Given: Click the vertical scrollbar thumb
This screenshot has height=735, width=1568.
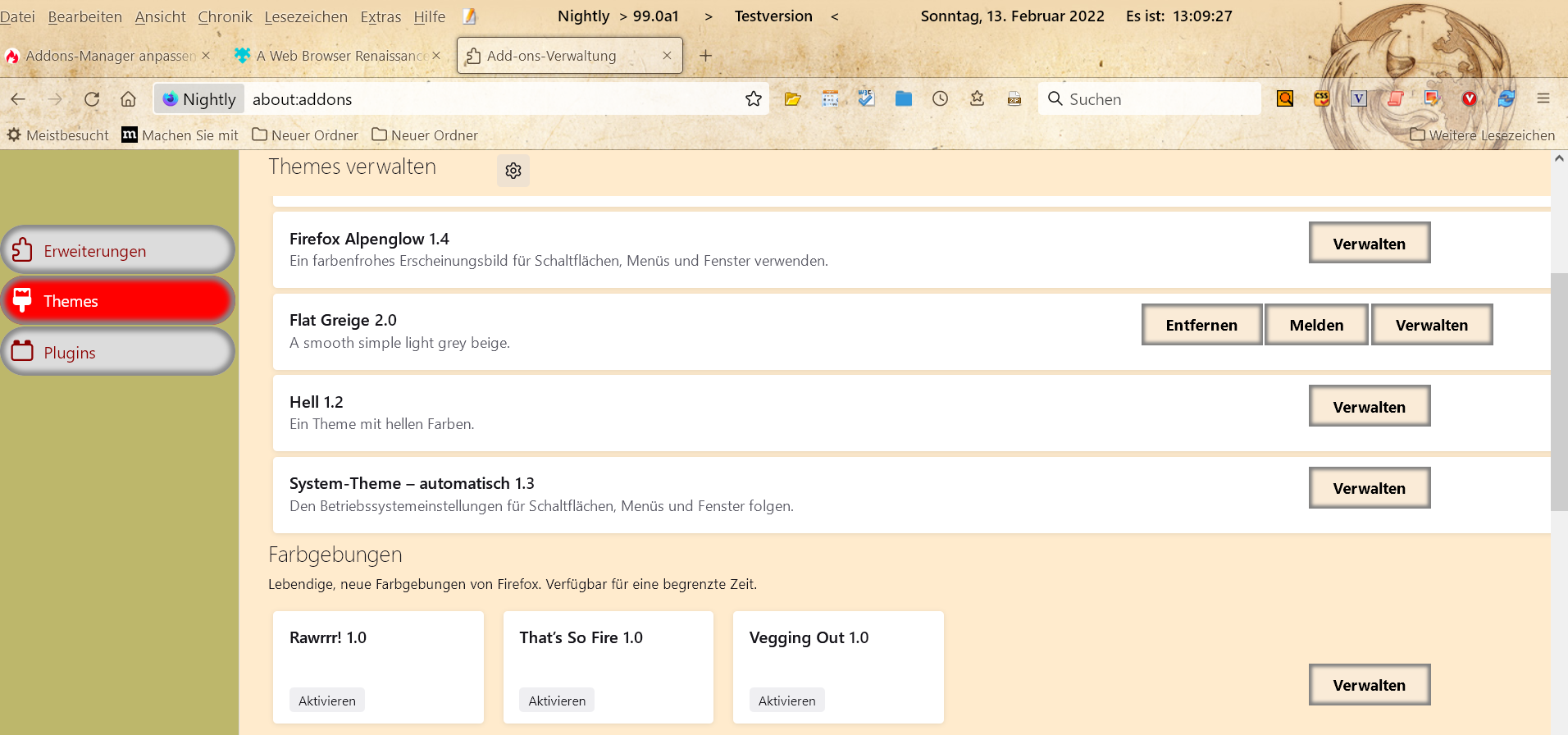Looking at the screenshot, I should click(1559, 392).
